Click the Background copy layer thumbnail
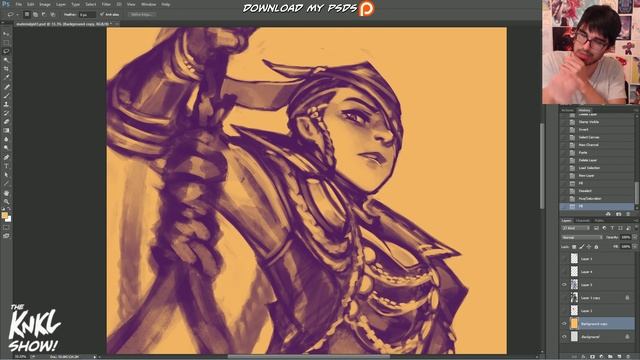 [x=574, y=324]
